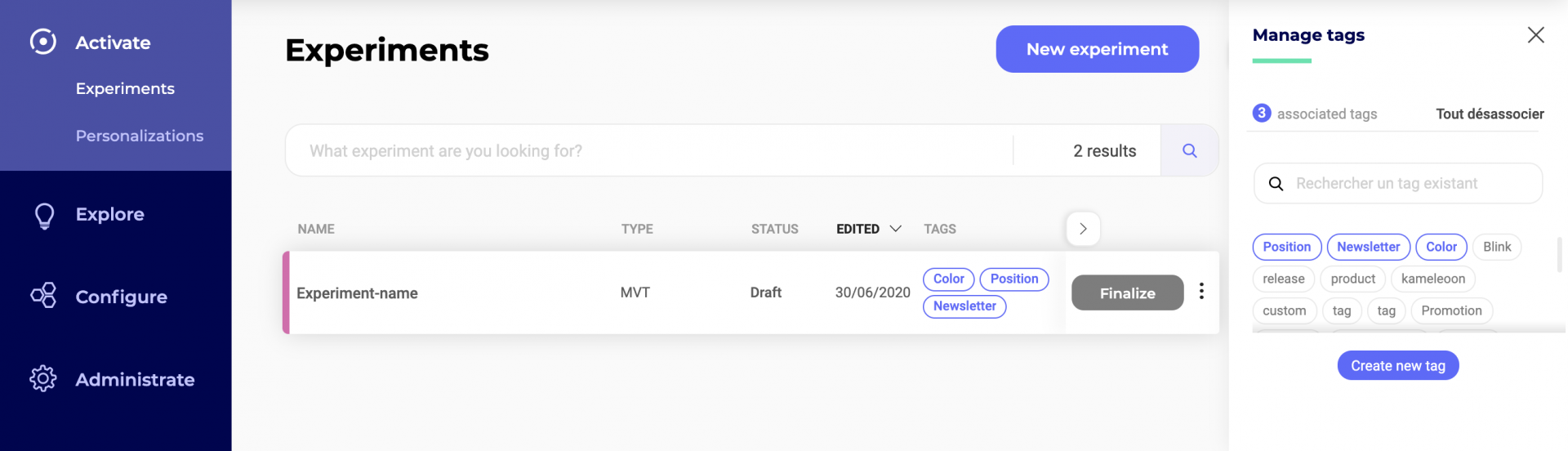Toggle the kameleoon tag on

[1433, 279]
